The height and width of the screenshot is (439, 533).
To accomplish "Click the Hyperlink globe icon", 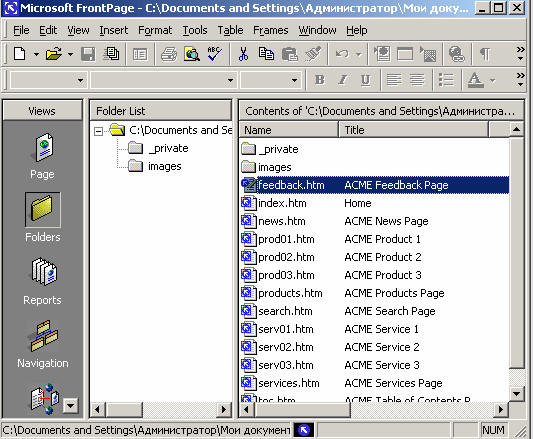I will [x=457, y=54].
